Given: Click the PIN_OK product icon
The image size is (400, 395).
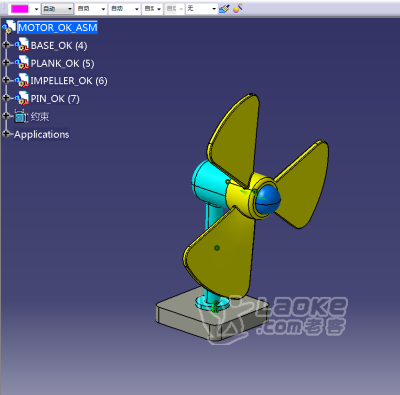Looking at the screenshot, I should [x=22, y=98].
